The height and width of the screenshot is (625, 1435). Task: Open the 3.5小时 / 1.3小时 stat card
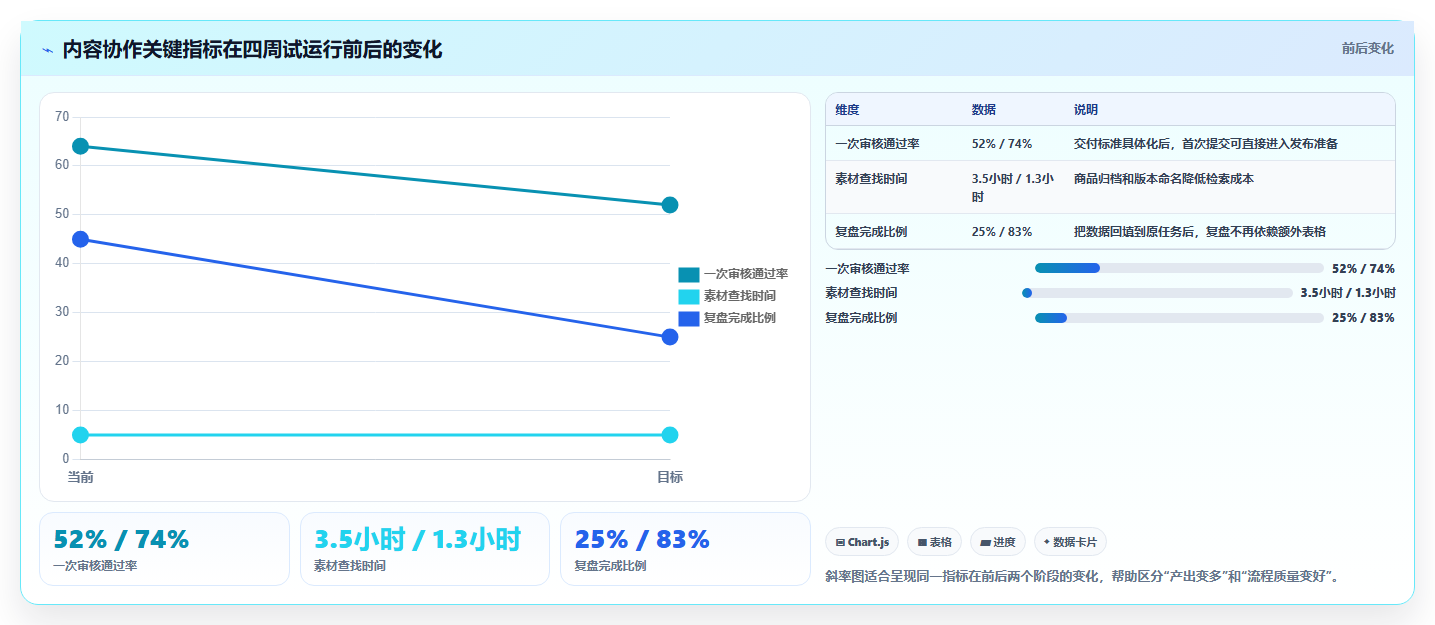point(425,549)
